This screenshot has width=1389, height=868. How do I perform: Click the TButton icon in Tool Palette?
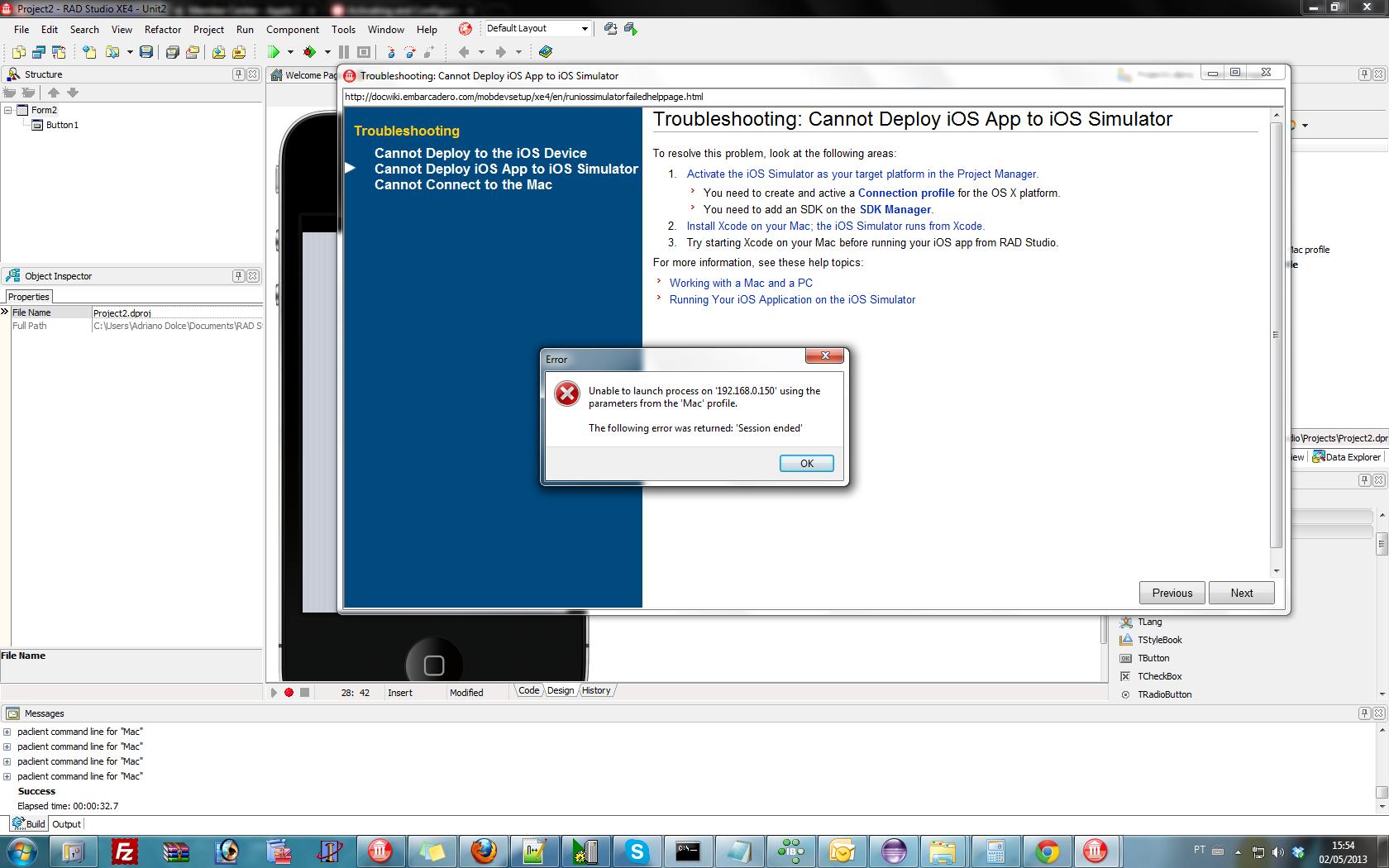(1125, 658)
